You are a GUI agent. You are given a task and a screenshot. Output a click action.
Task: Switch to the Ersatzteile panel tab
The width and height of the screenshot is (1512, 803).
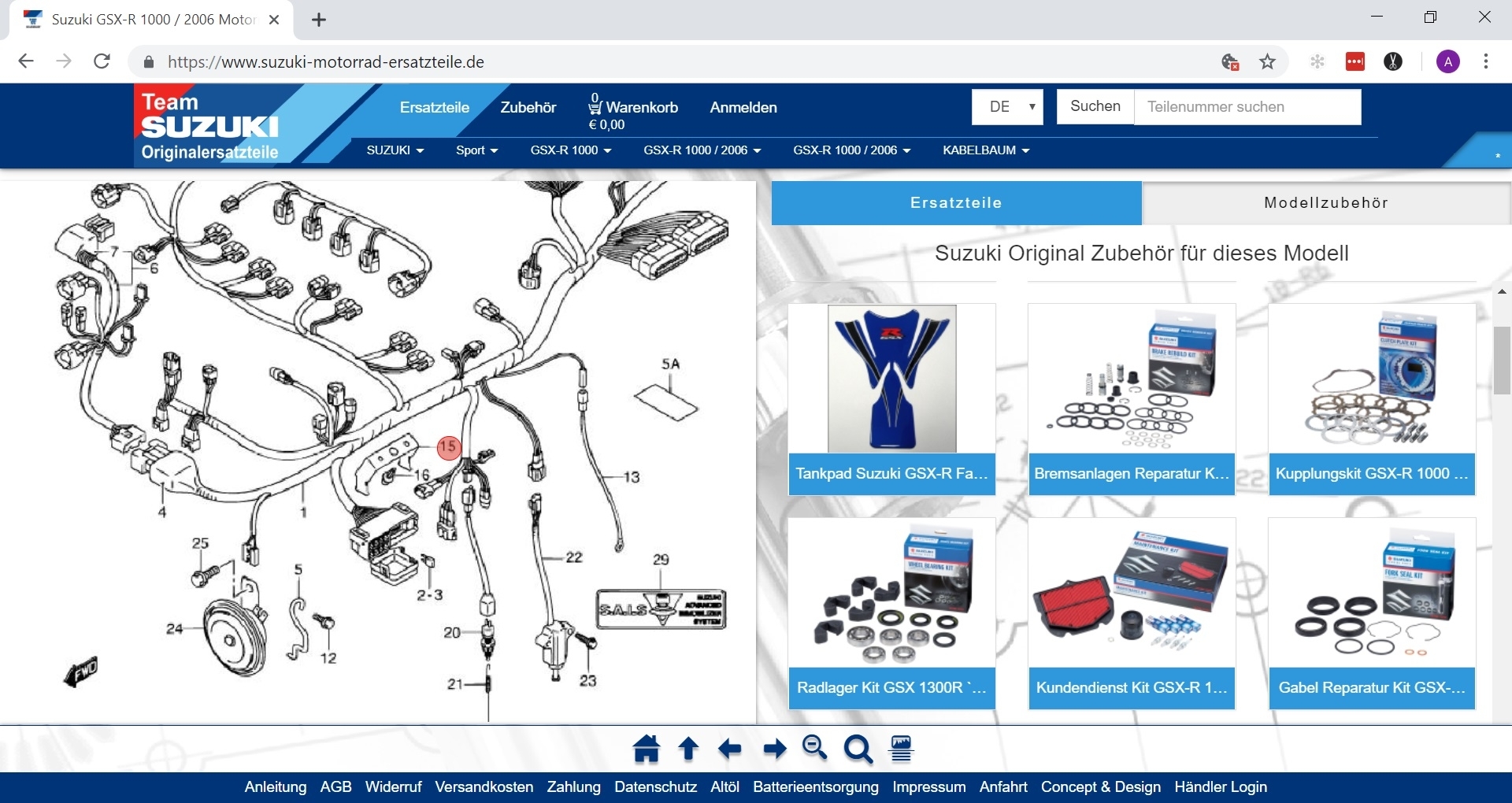pos(957,203)
